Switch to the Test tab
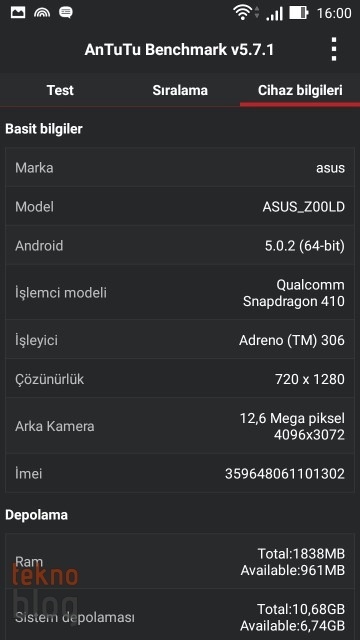The image size is (360, 640). (60, 90)
